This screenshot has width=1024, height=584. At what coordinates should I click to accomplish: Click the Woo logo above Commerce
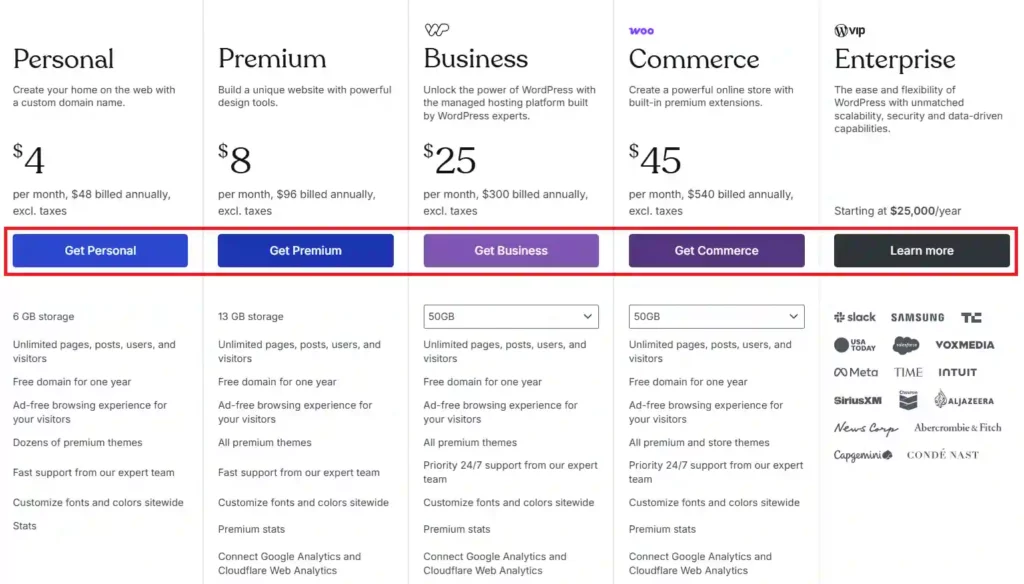pos(641,31)
